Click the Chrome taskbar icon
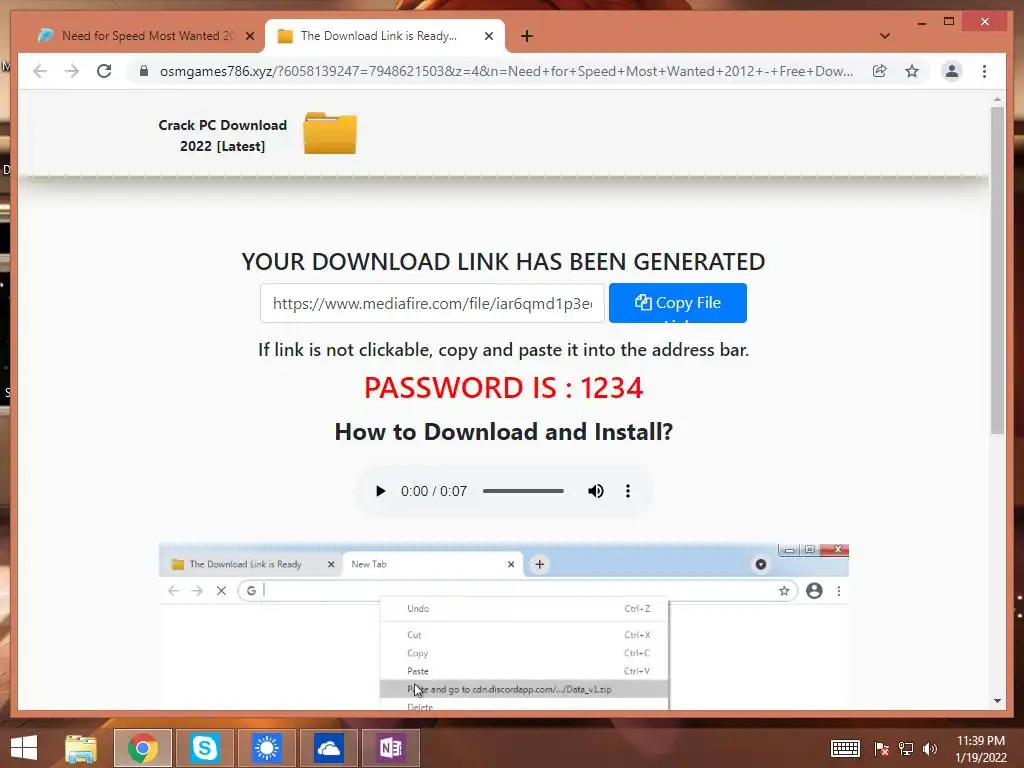Viewport: 1024px width, 768px height. click(143, 748)
